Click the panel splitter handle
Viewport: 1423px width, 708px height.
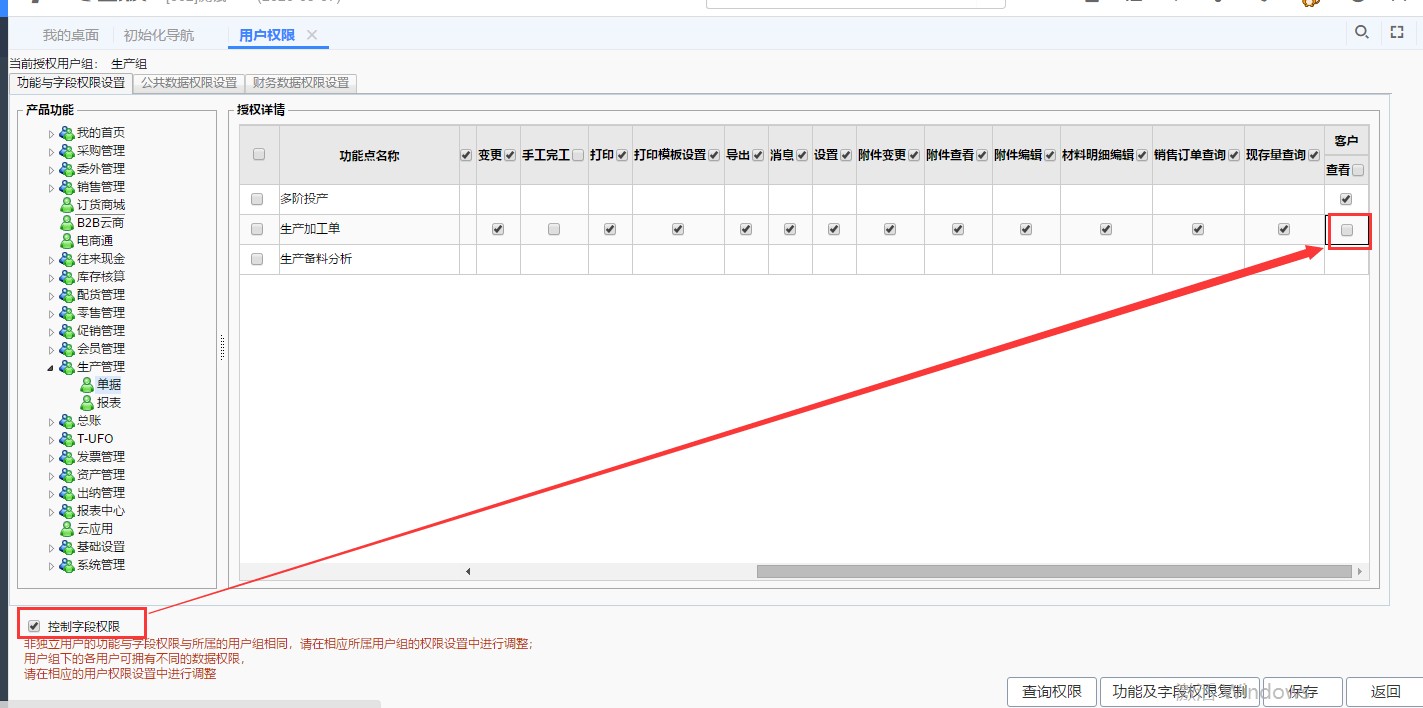tap(222, 348)
